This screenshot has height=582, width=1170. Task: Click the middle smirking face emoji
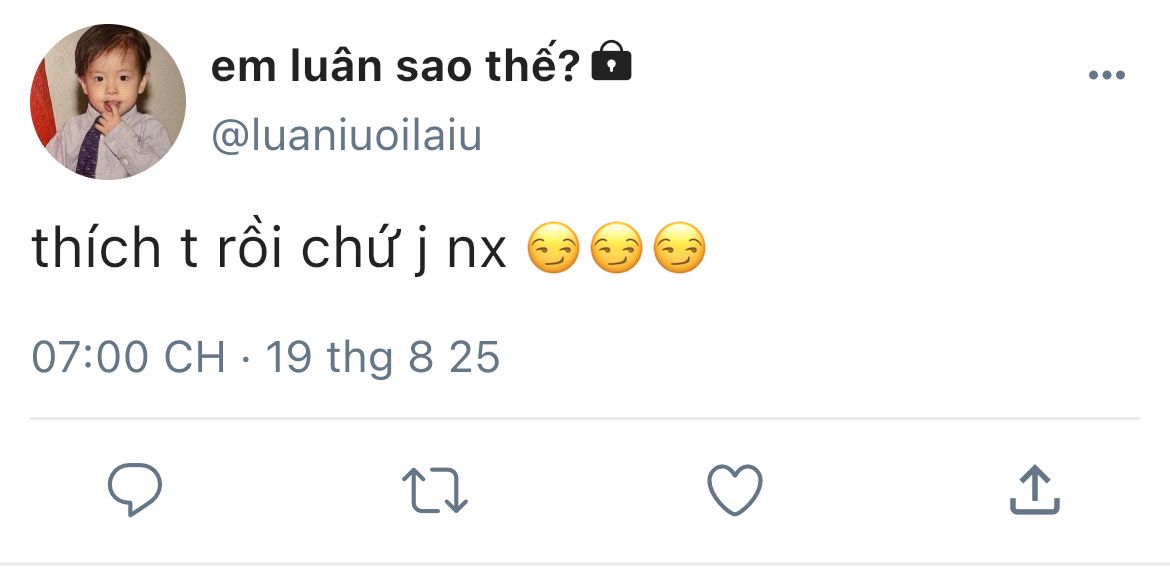[x=616, y=248]
